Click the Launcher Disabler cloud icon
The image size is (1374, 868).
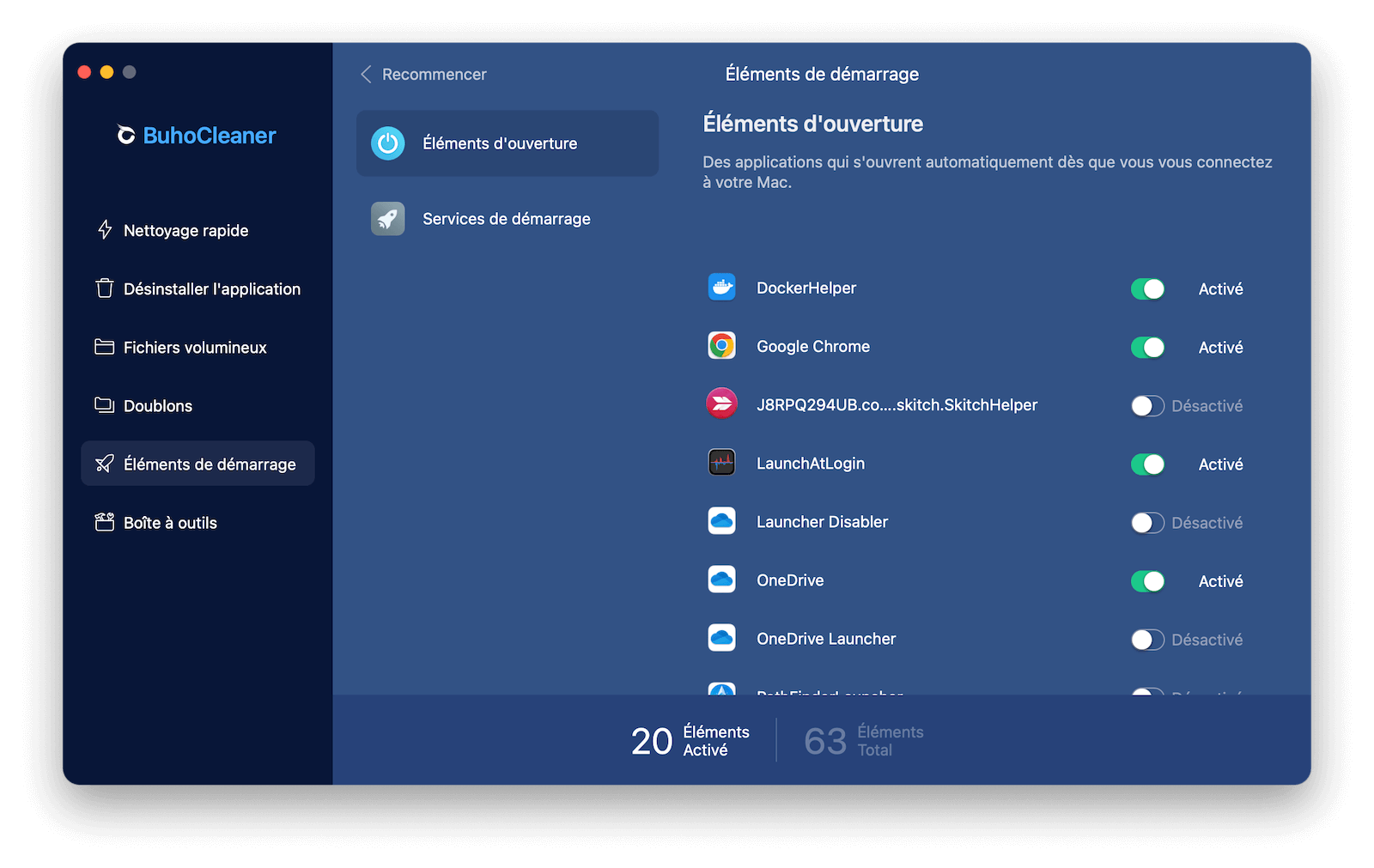722,521
